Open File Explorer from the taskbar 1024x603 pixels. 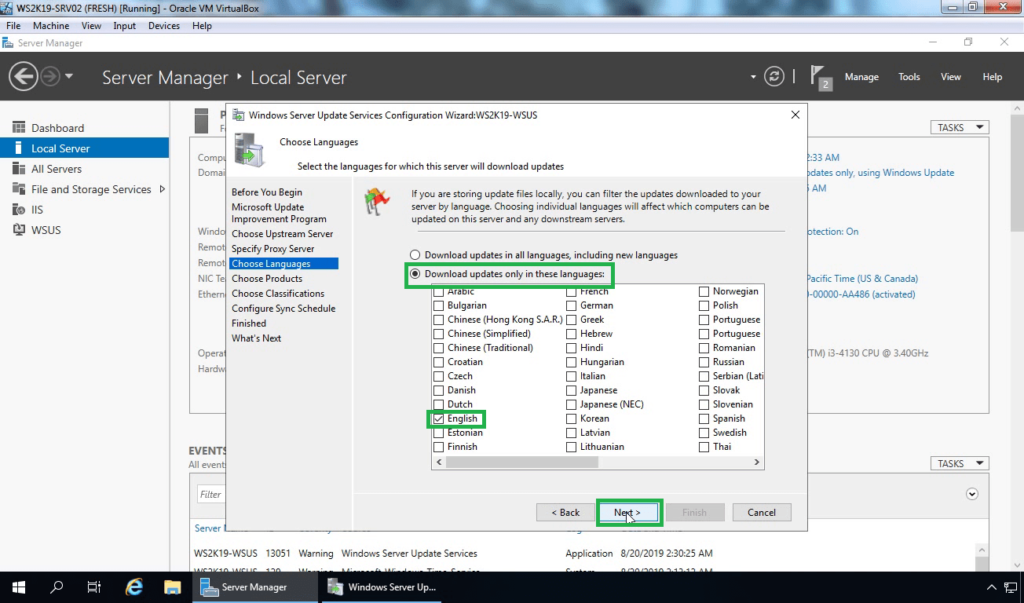pyautogui.click(x=172, y=587)
